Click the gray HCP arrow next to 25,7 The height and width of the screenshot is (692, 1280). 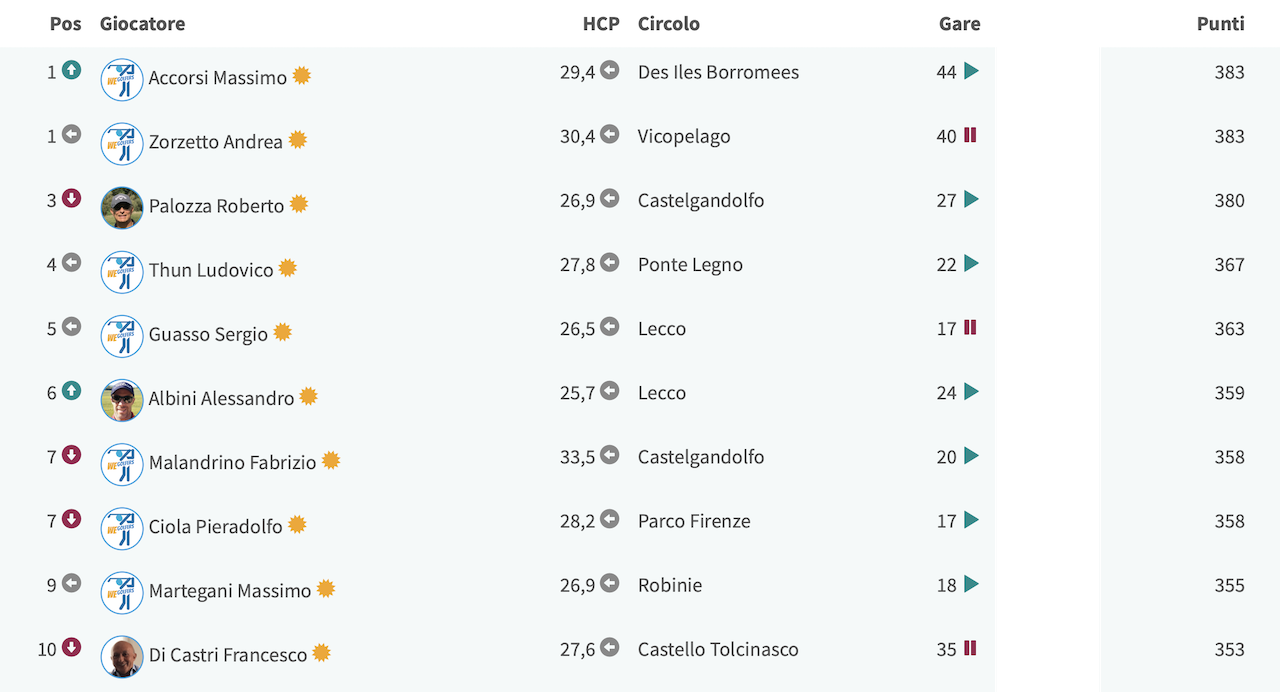[x=610, y=391]
